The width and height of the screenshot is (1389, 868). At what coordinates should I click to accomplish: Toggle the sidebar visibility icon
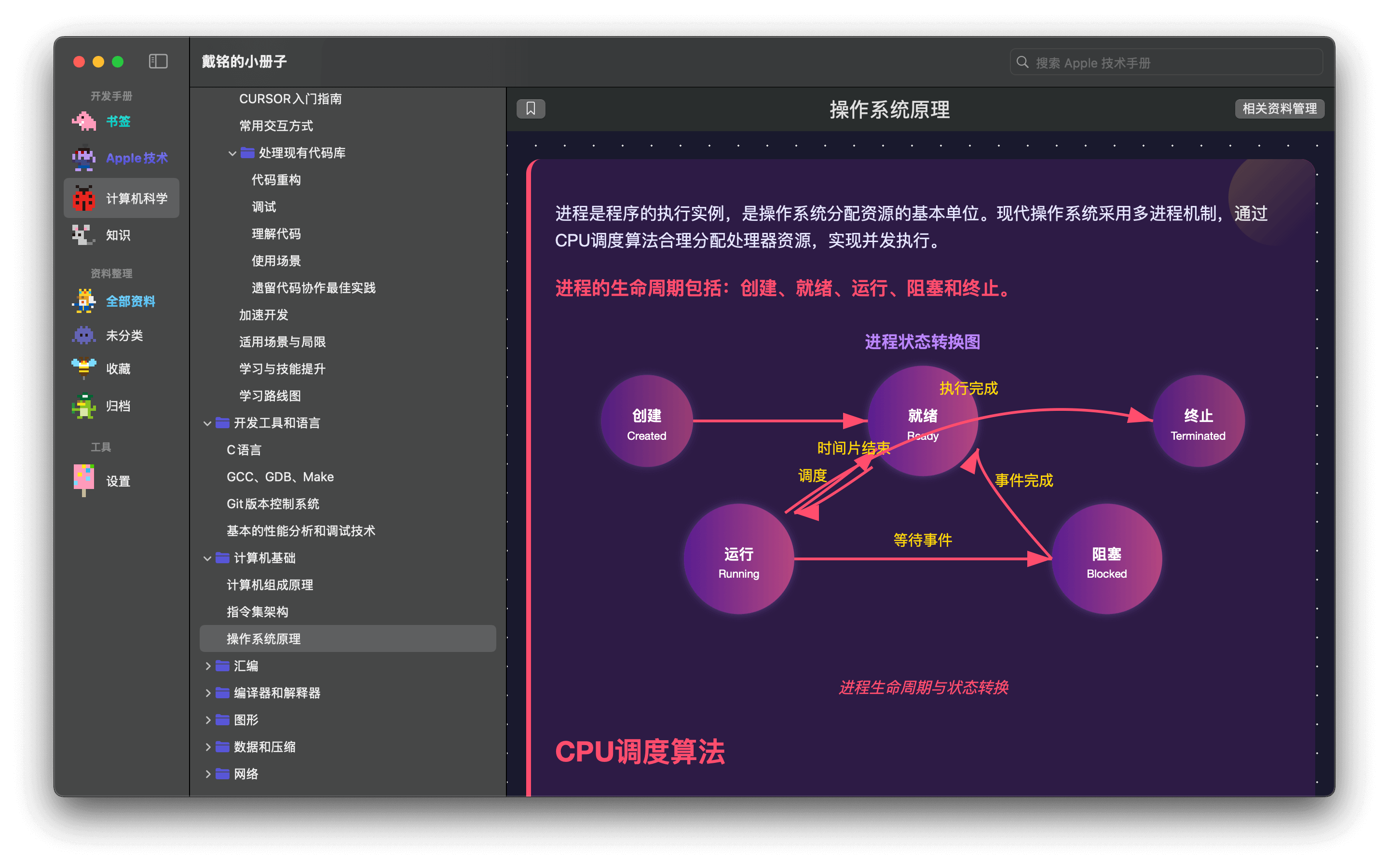[158, 61]
